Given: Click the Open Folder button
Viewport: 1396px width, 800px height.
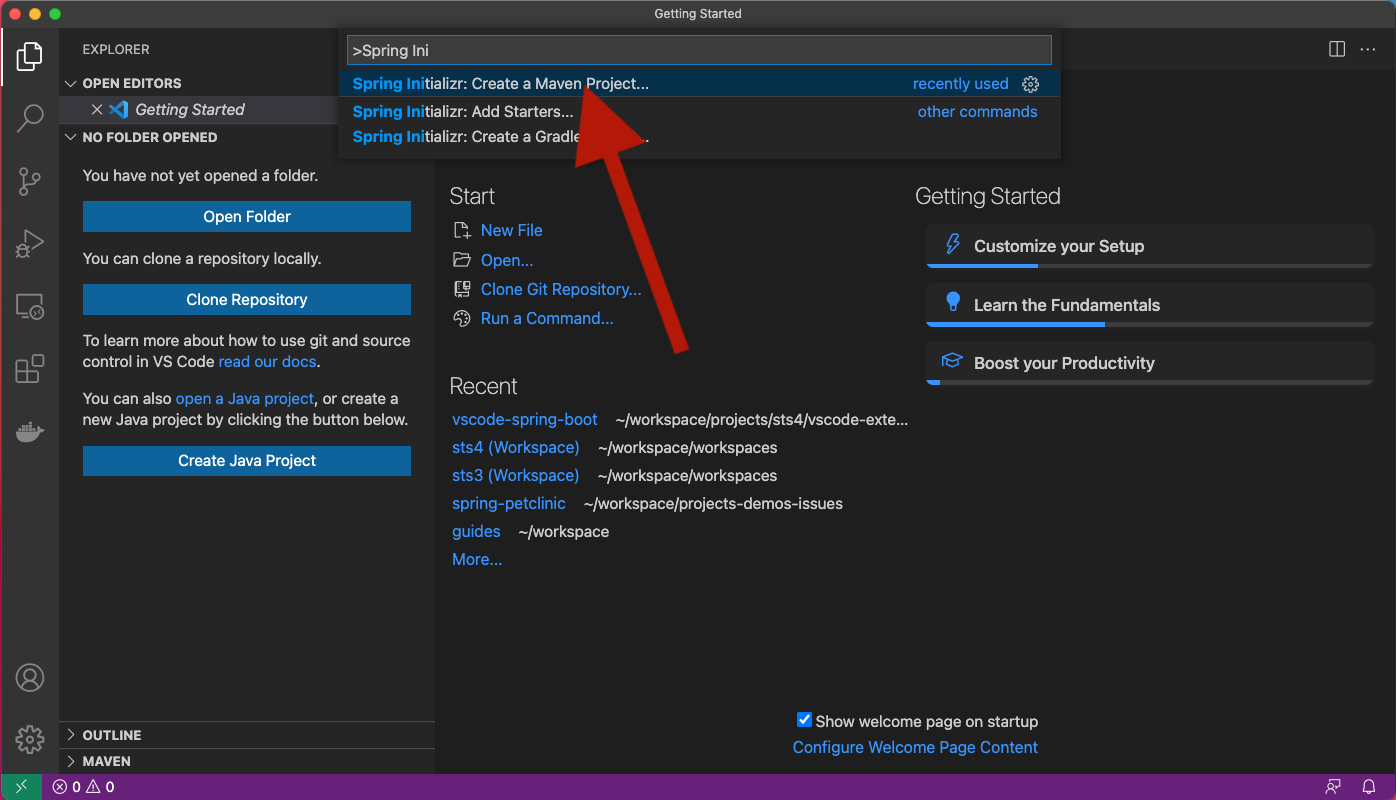Looking at the screenshot, I should click(x=247, y=216).
